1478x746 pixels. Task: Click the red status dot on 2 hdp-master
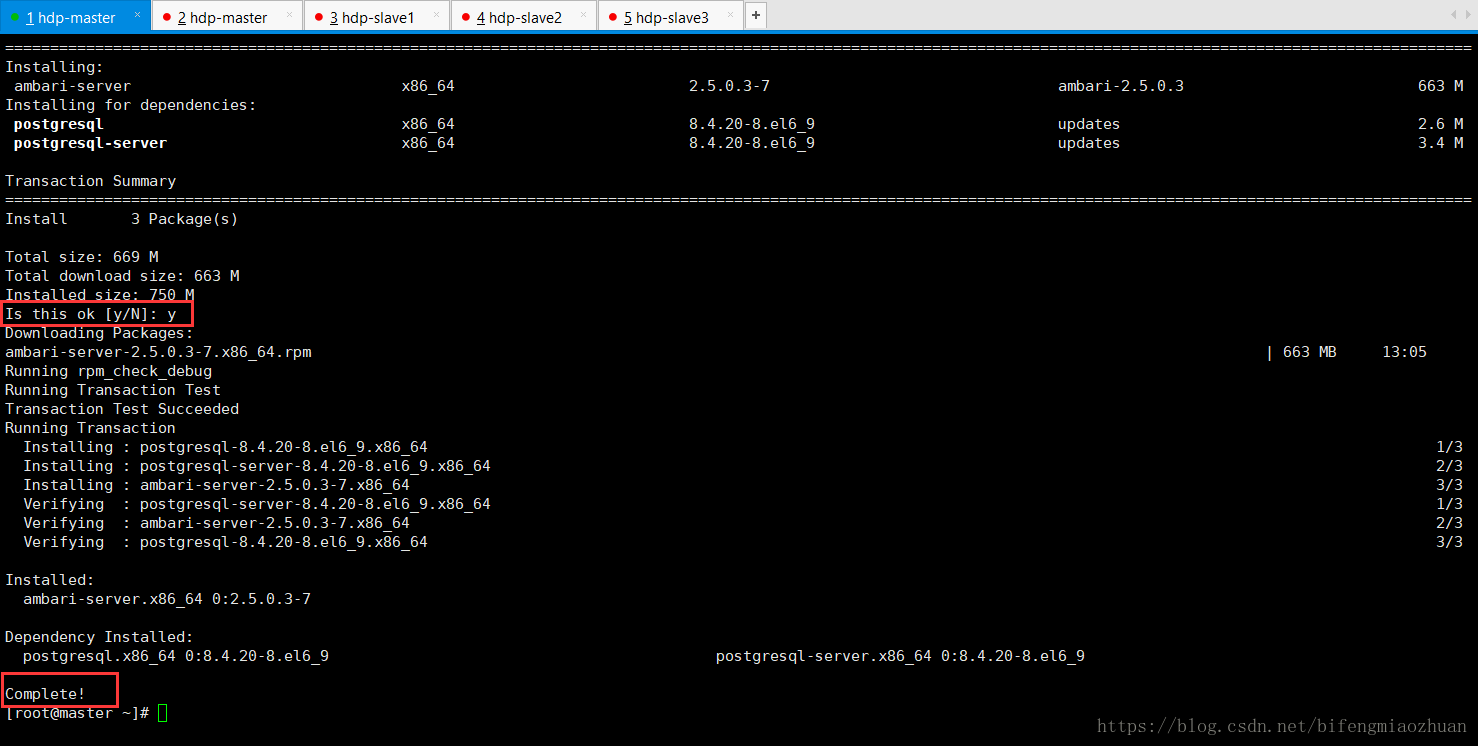pos(167,17)
